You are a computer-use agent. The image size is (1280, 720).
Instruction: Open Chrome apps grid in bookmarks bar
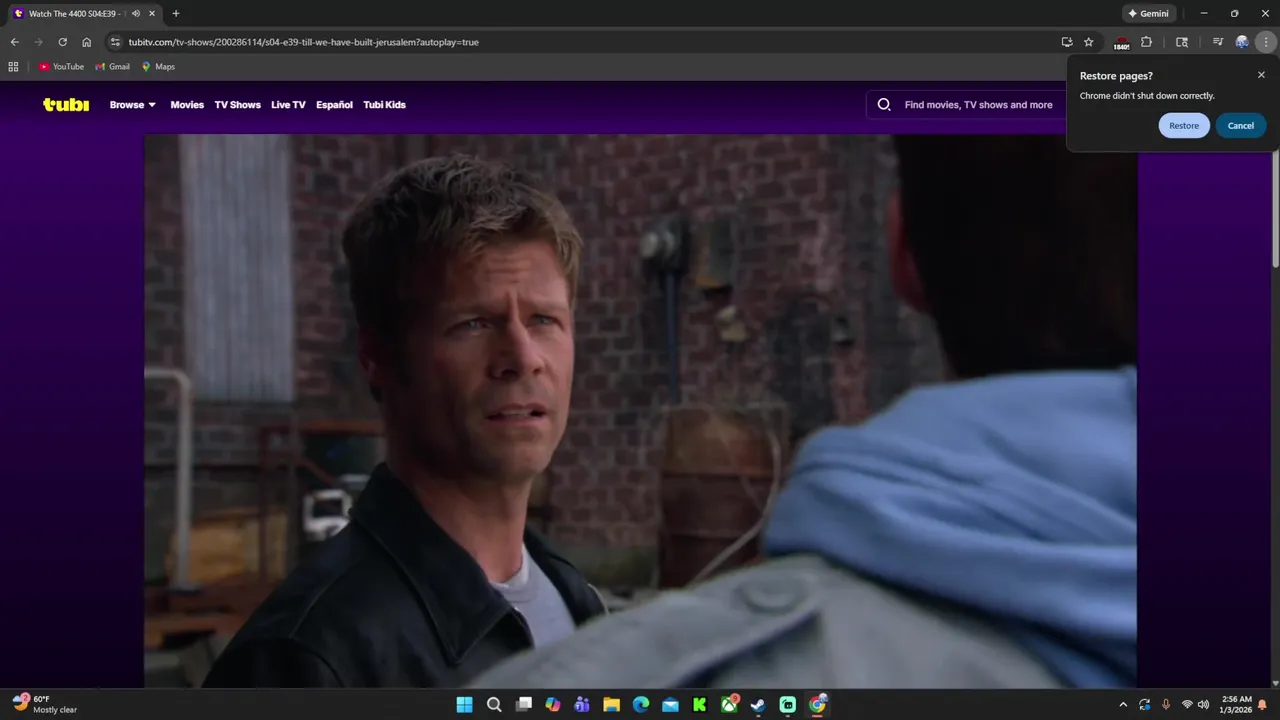(x=13, y=66)
